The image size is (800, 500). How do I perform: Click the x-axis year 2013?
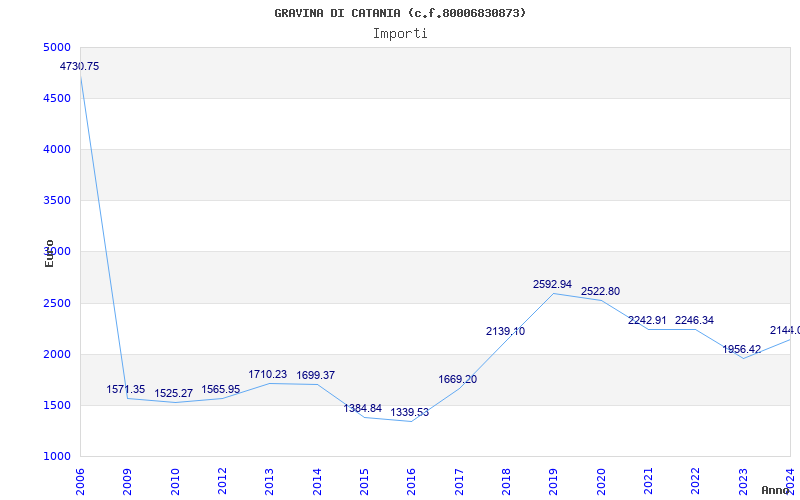pyautogui.click(x=269, y=481)
